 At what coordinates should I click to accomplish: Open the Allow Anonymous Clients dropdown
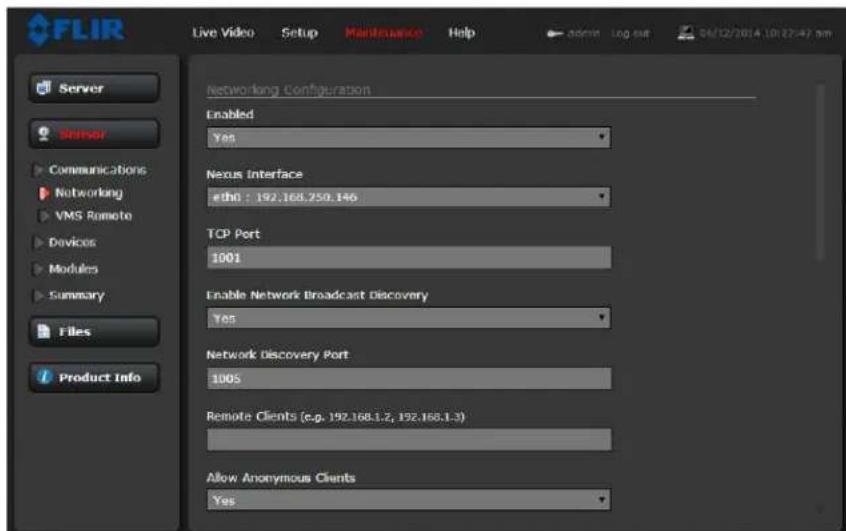(408, 500)
